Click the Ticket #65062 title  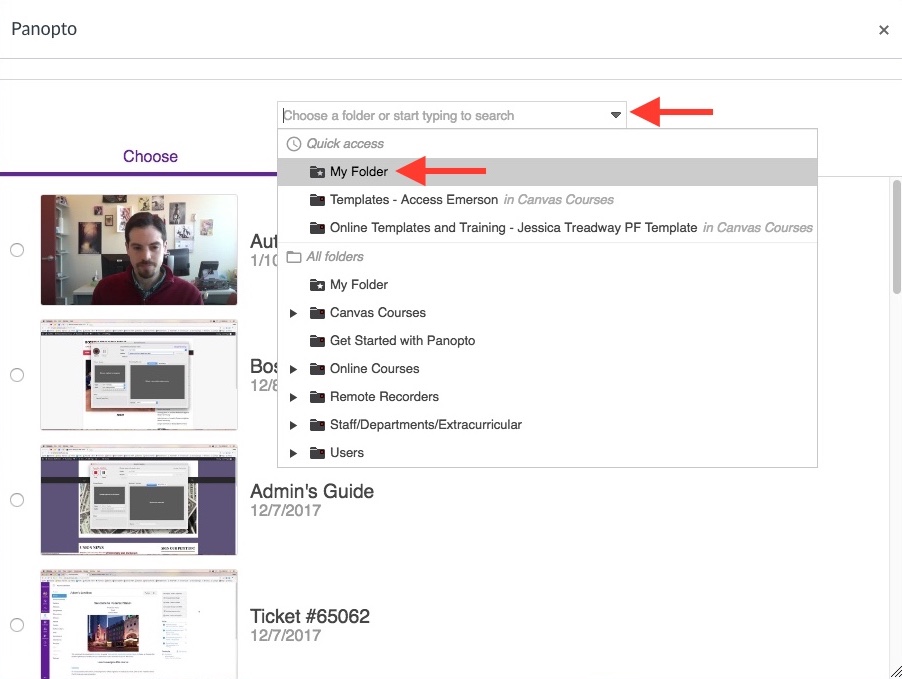click(309, 616)
